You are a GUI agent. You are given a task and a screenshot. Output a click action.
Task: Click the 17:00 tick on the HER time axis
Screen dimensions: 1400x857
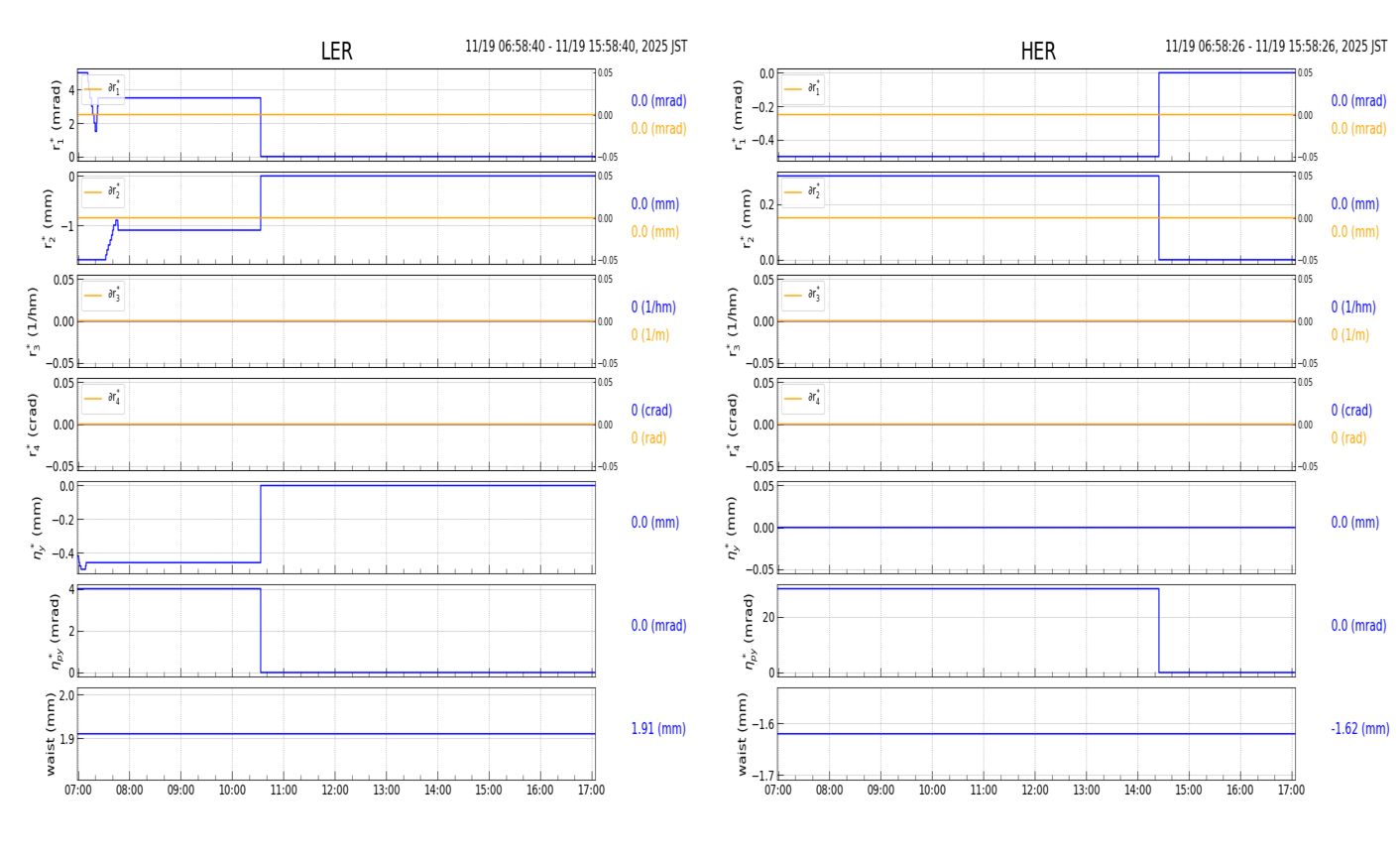click(x=1292, y=791)
